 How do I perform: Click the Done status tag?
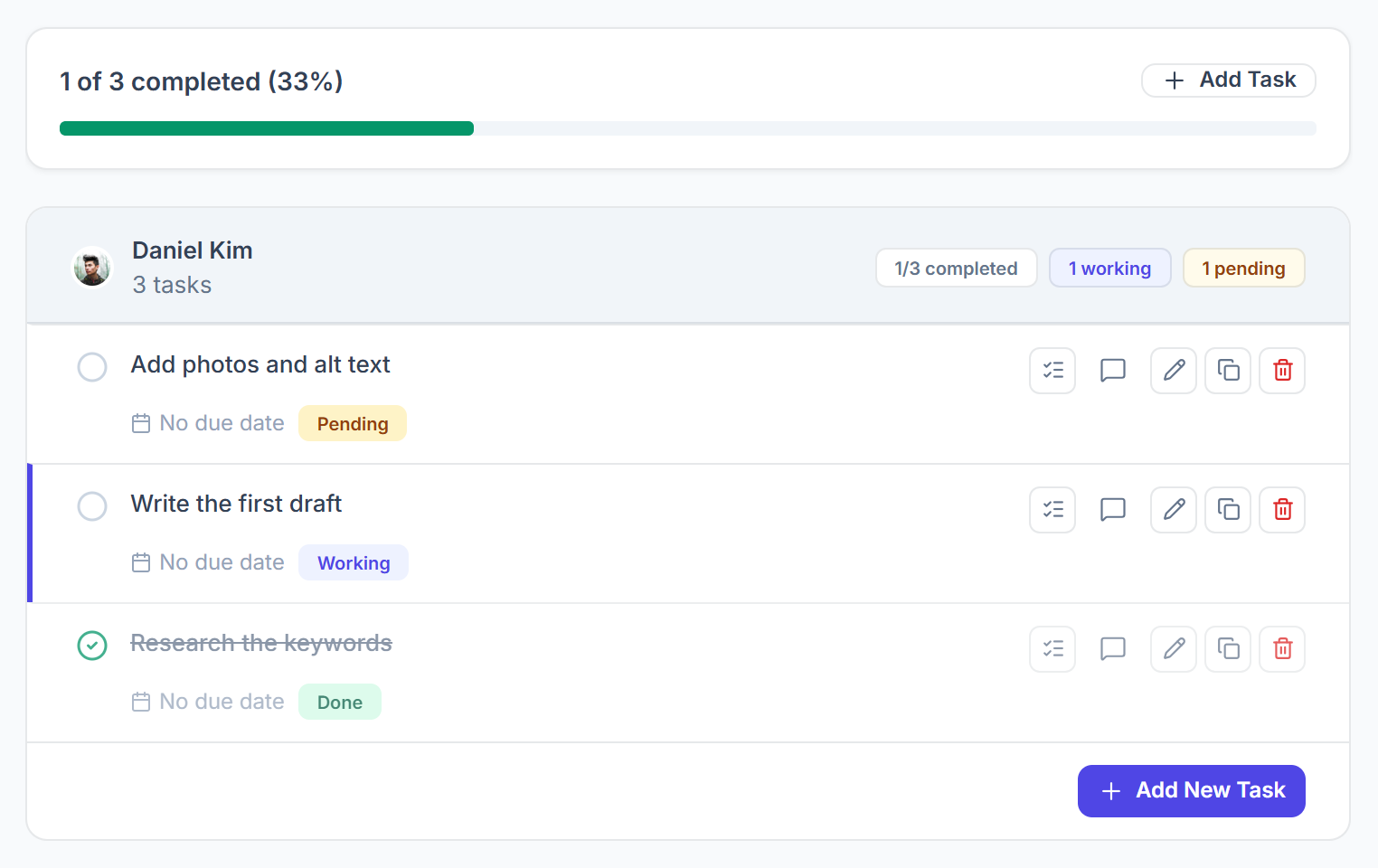click(340, 703)
